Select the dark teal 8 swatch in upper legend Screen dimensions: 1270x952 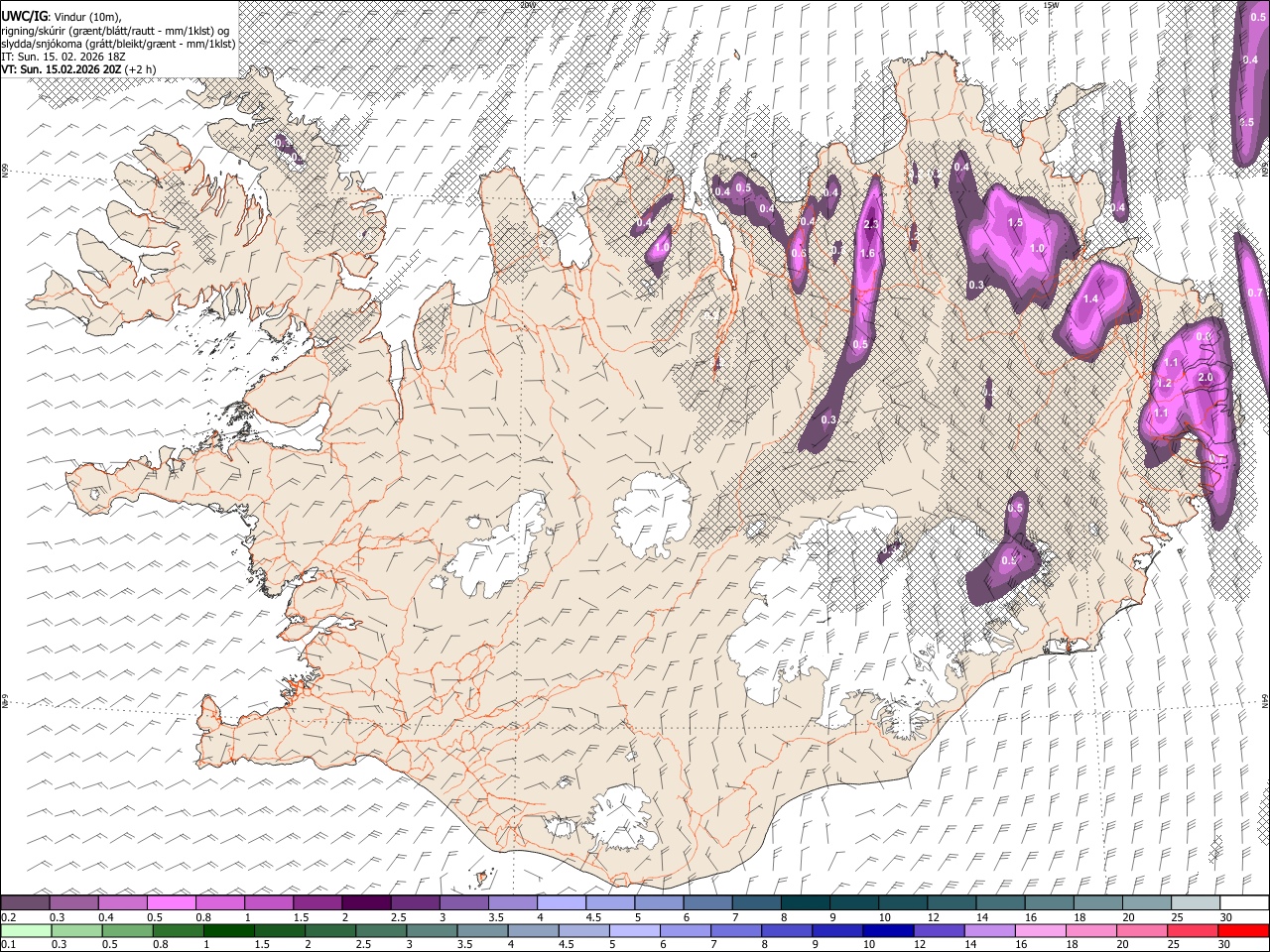pos(804,902)
